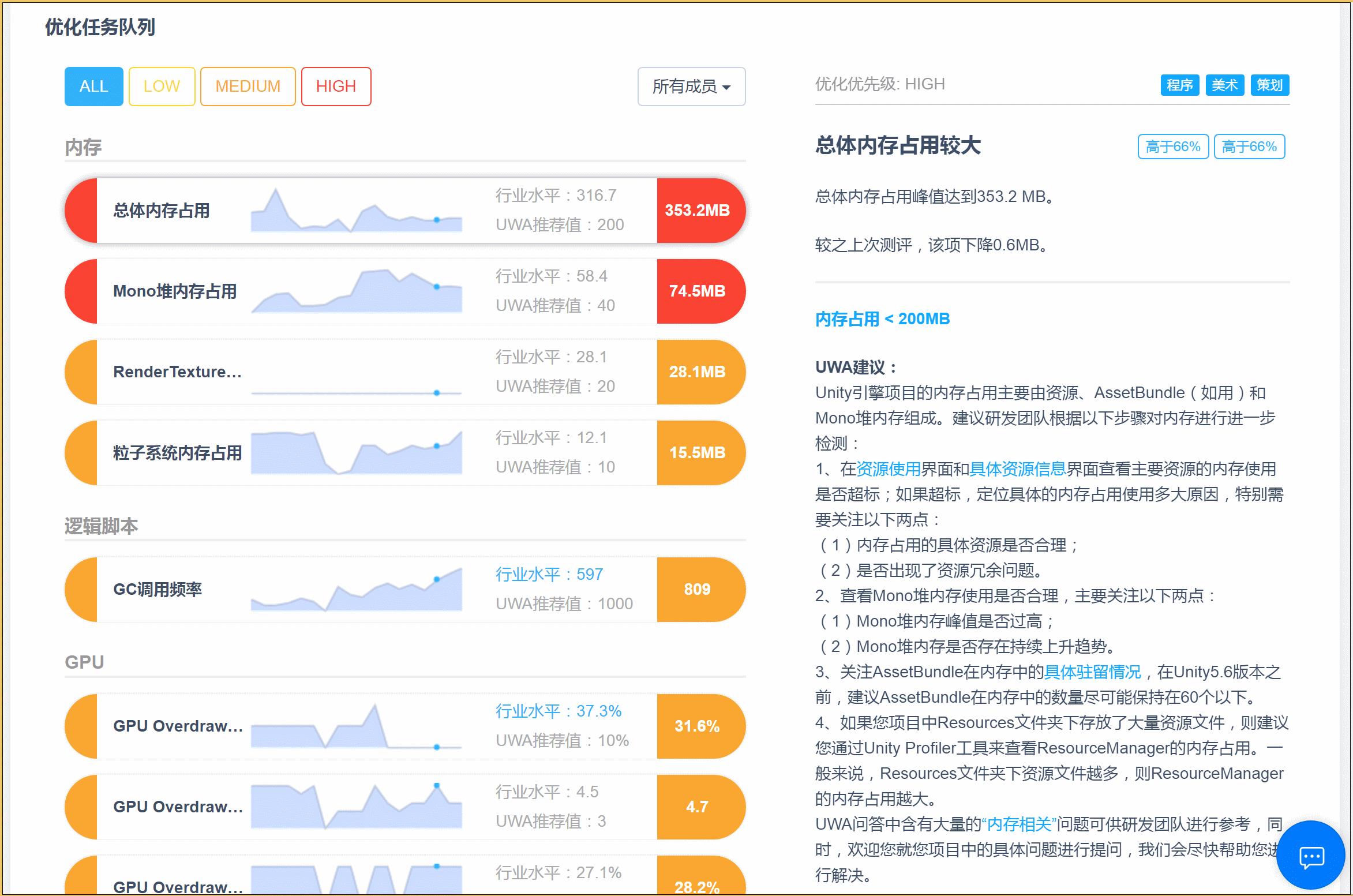1353x896 pixels.
Task: Click the 74.5MB red value badge
Action: [x=701, y=291]
